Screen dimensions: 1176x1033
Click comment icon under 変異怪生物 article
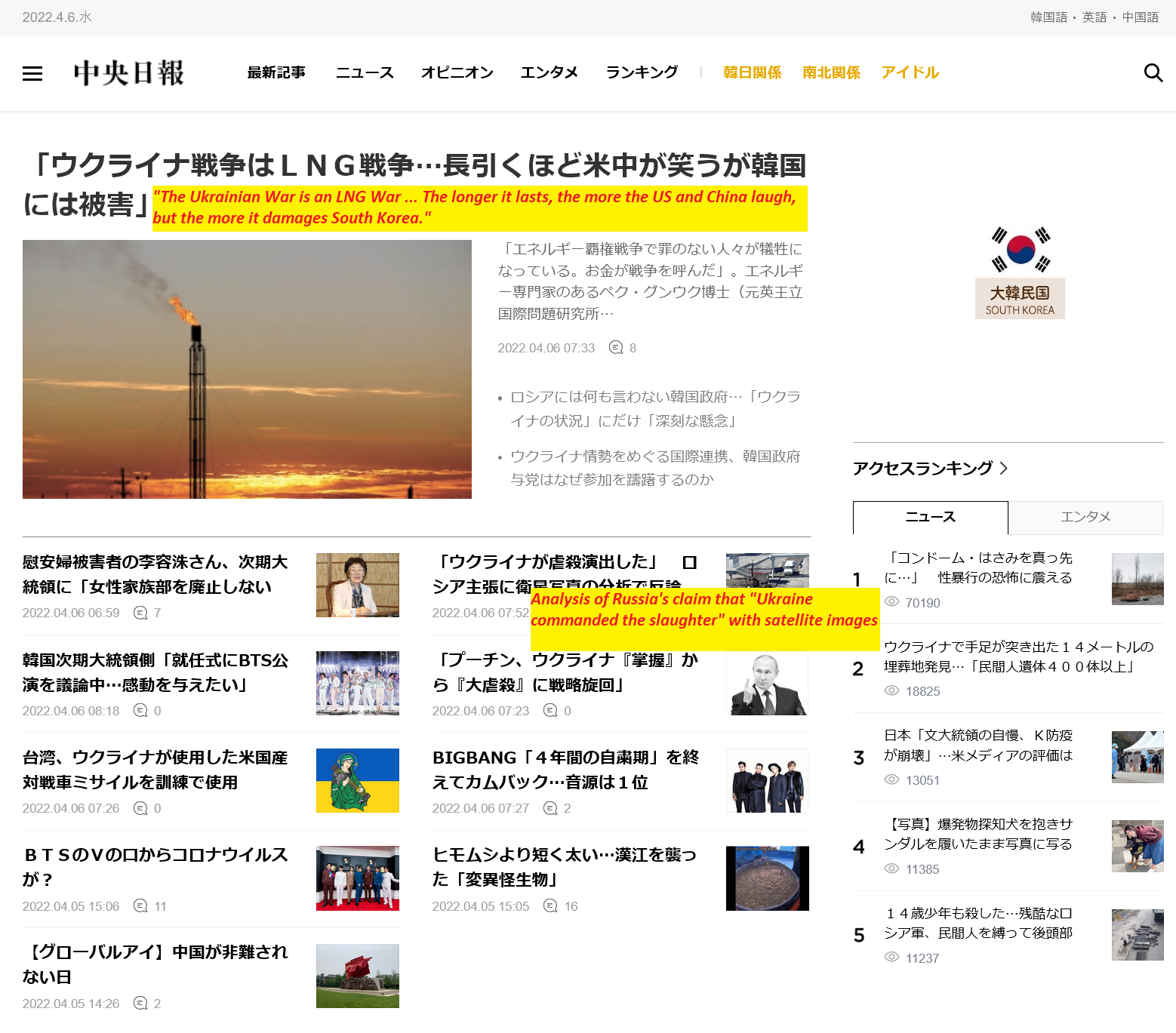(551, 906)
